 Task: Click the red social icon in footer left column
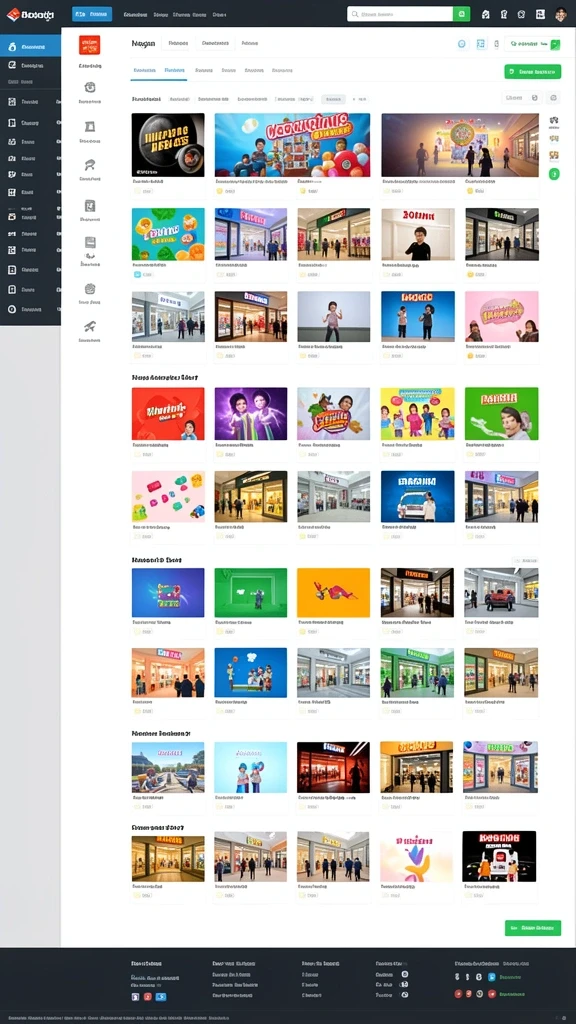[148, 997]
